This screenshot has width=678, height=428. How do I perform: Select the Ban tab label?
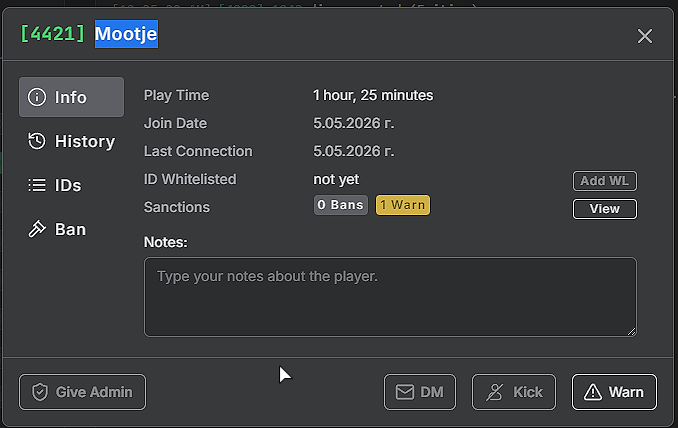coord(70,229)
